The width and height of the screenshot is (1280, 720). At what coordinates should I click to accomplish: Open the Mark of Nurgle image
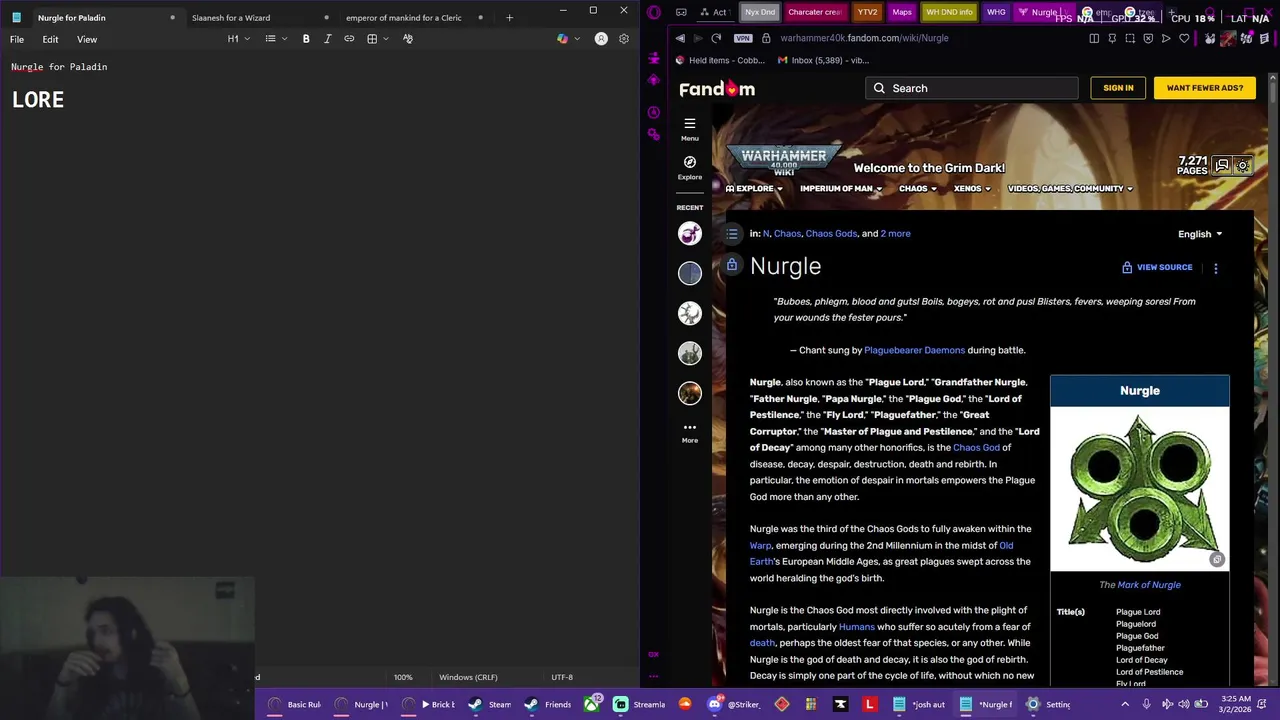pyautogui.click(x=1140, y=489)
